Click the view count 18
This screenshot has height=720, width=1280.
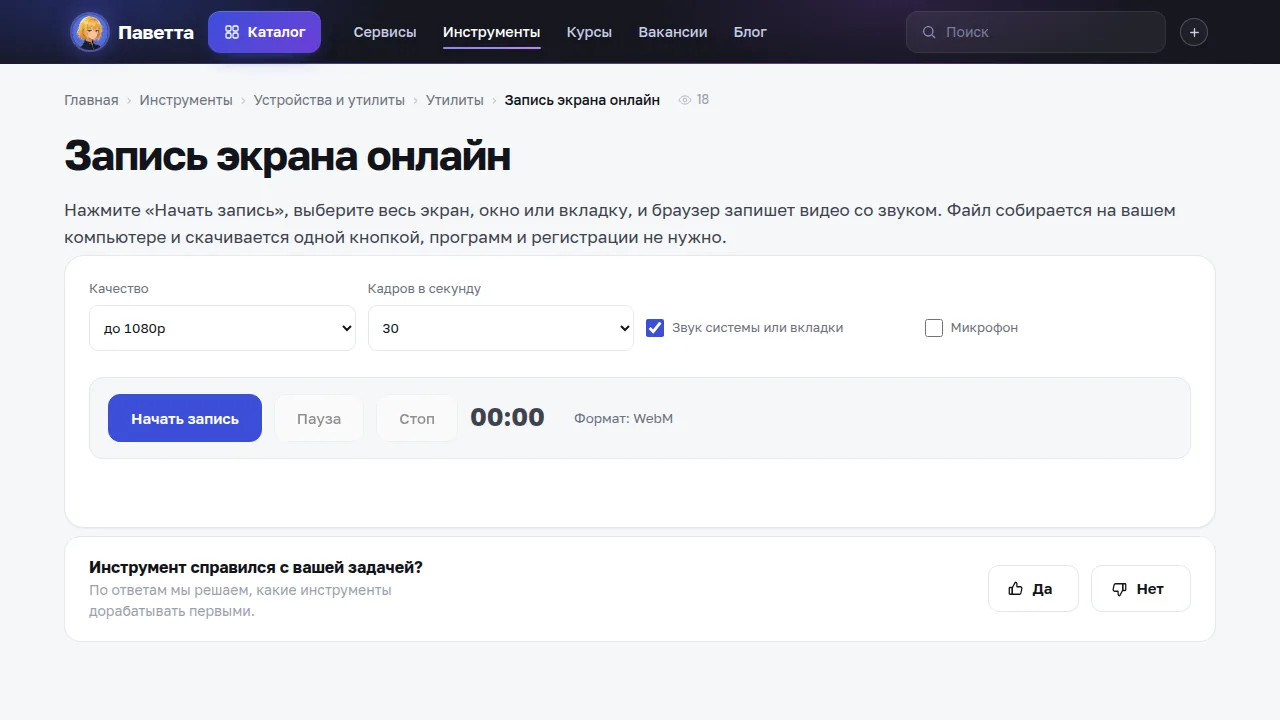pos(703,100)
